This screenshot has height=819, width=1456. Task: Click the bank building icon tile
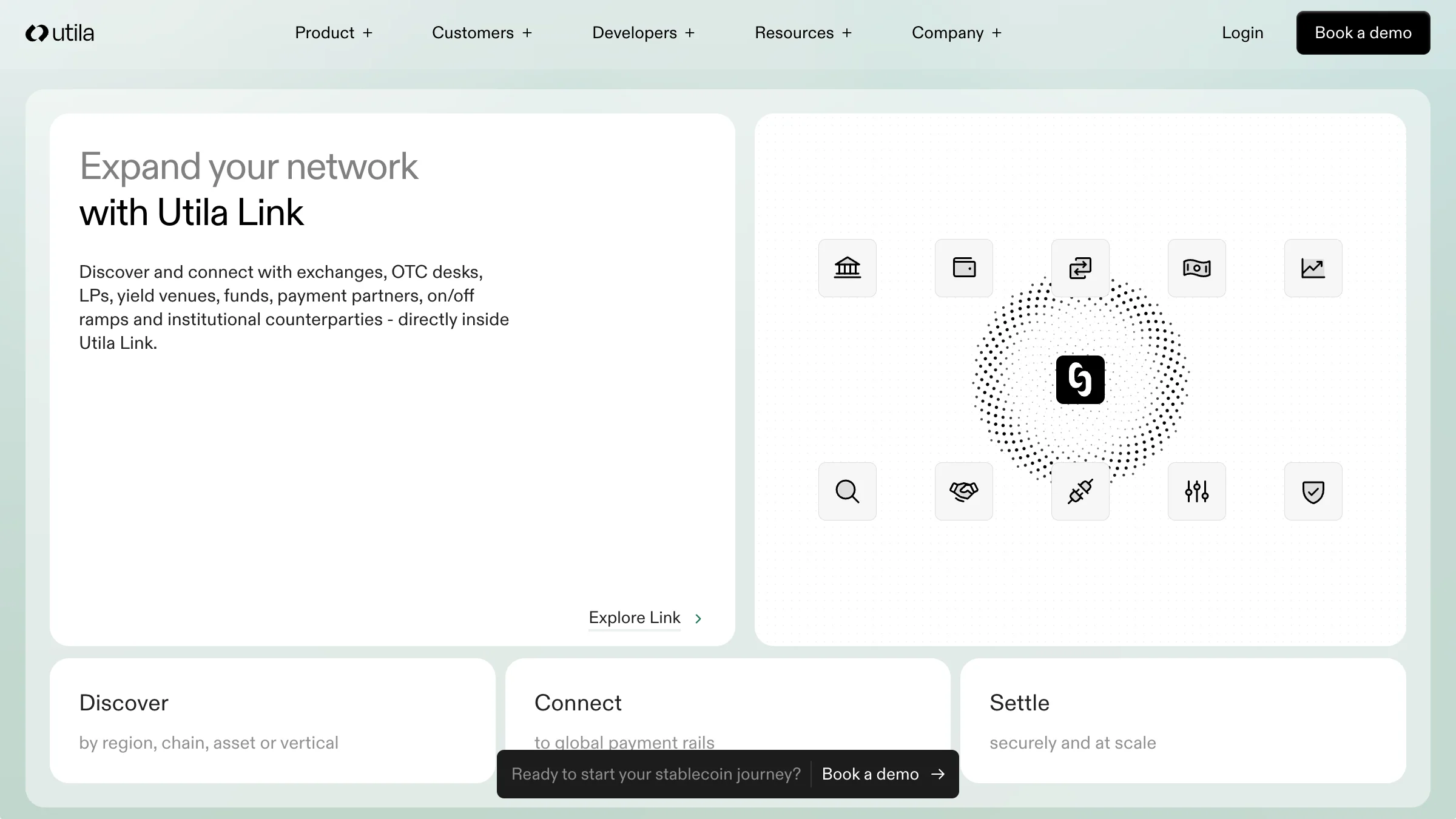pos(847,268)
